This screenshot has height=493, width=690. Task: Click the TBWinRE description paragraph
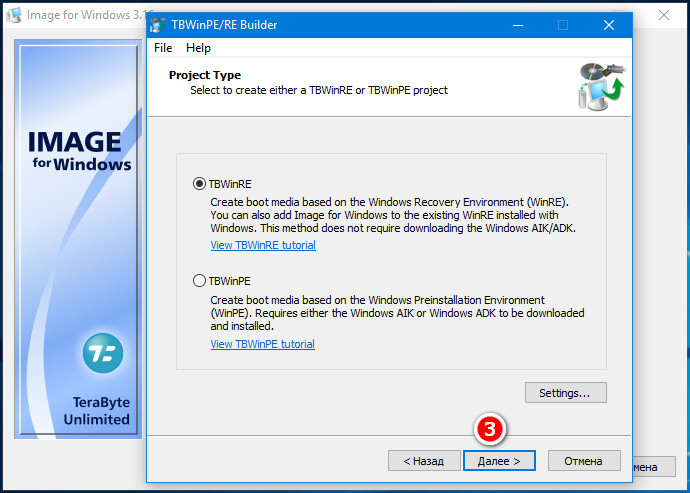[393, 215]
